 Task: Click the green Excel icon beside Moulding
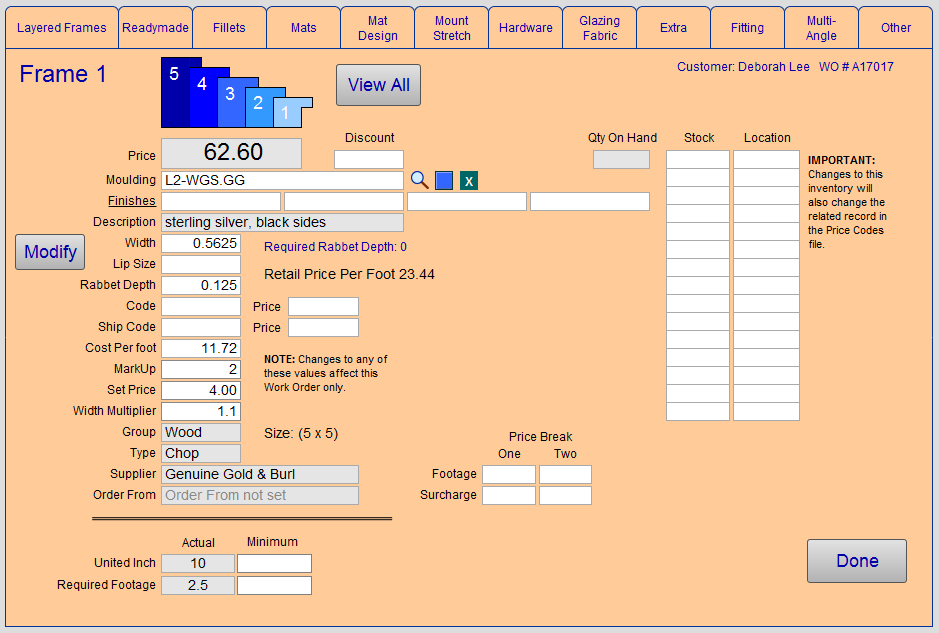469,180
